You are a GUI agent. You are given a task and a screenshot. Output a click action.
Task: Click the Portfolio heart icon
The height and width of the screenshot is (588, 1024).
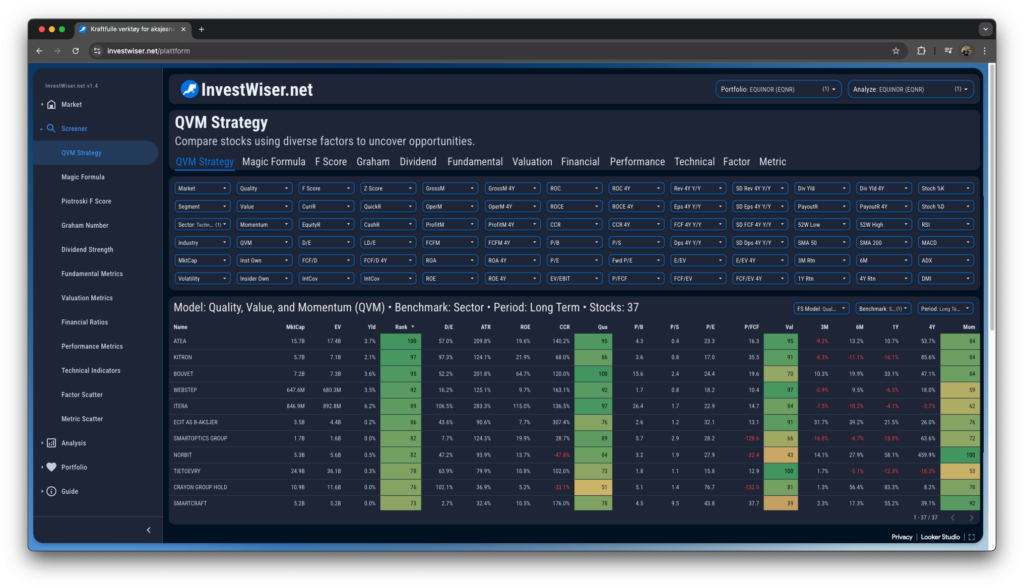pos(52,467)
